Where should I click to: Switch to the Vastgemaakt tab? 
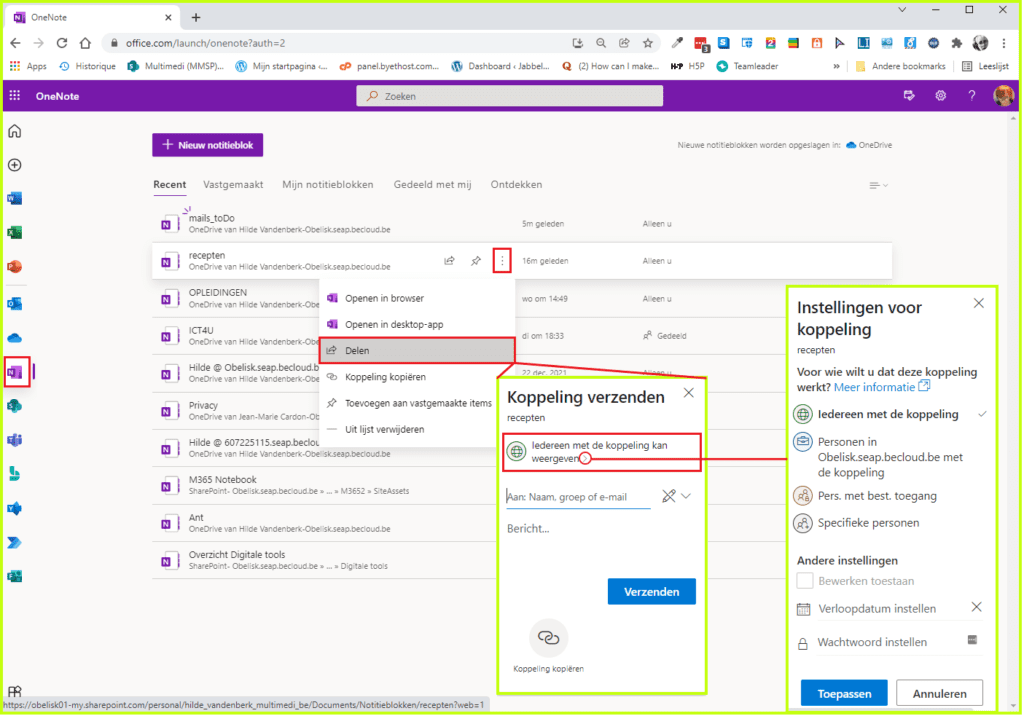233,184
